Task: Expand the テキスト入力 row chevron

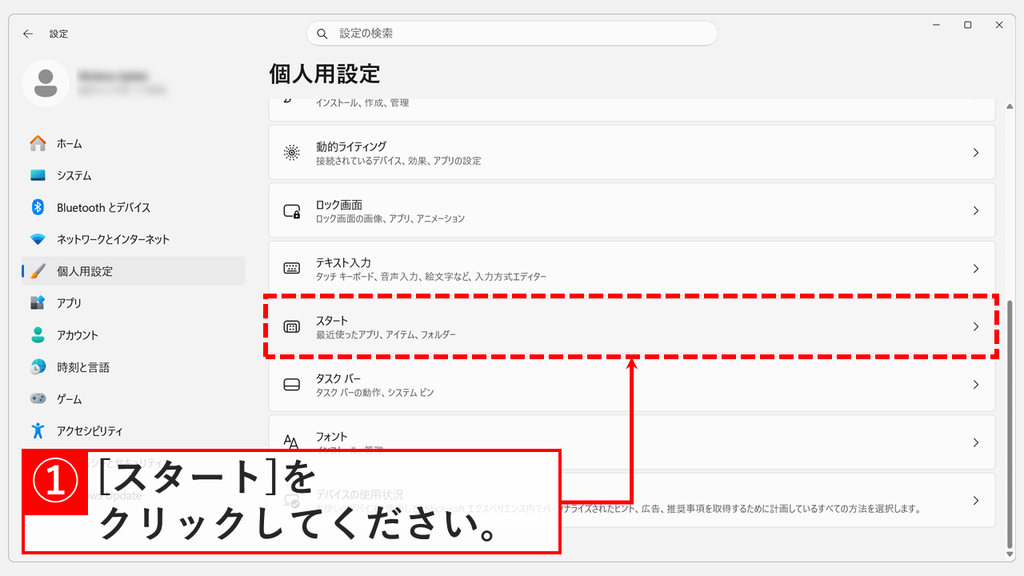Action: (x=976, y=268)
